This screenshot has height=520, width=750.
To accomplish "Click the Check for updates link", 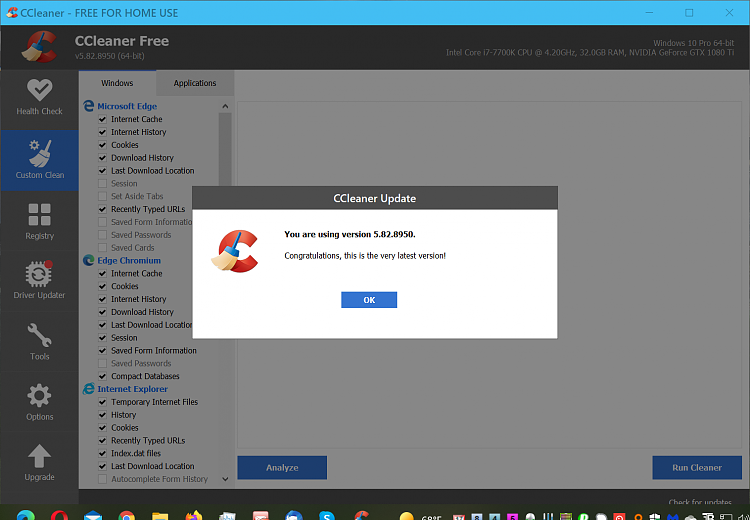I will [700, 502].
